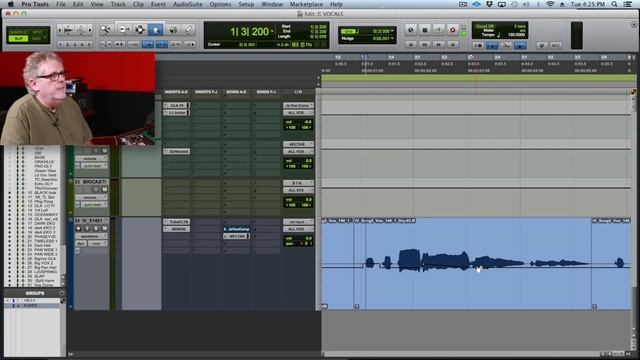The height and width of the screenshot is (360, 640).
Task: Open the Nudge value dropdown
Action: pos(392,38)
